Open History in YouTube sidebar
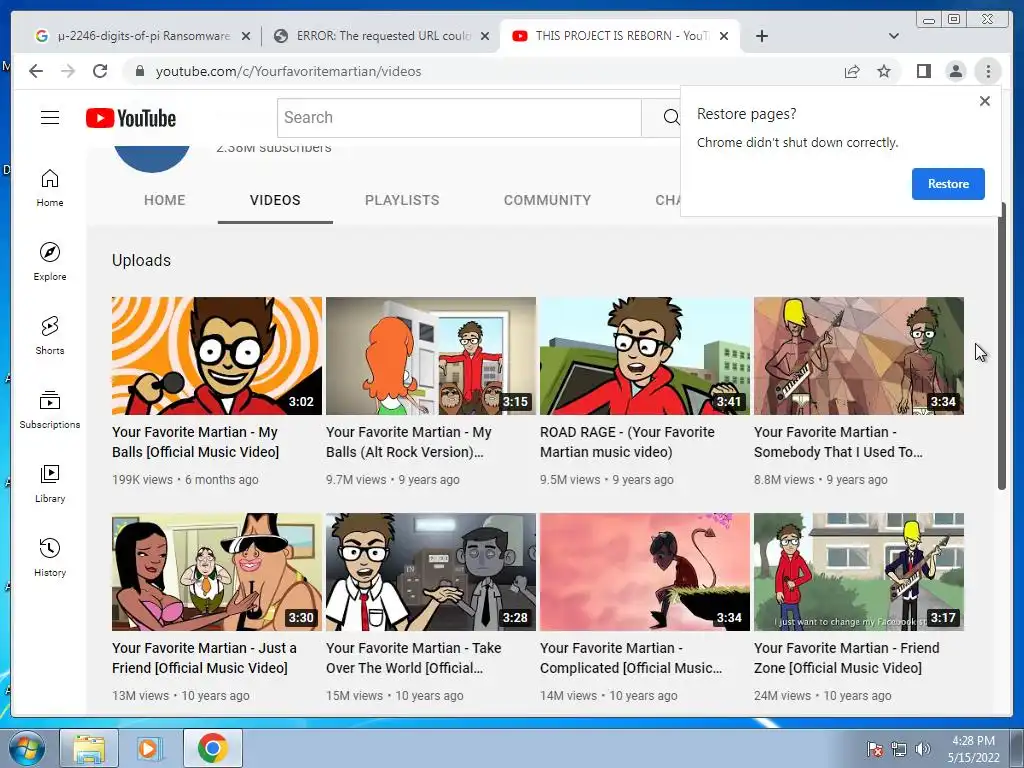 [50, 557]
